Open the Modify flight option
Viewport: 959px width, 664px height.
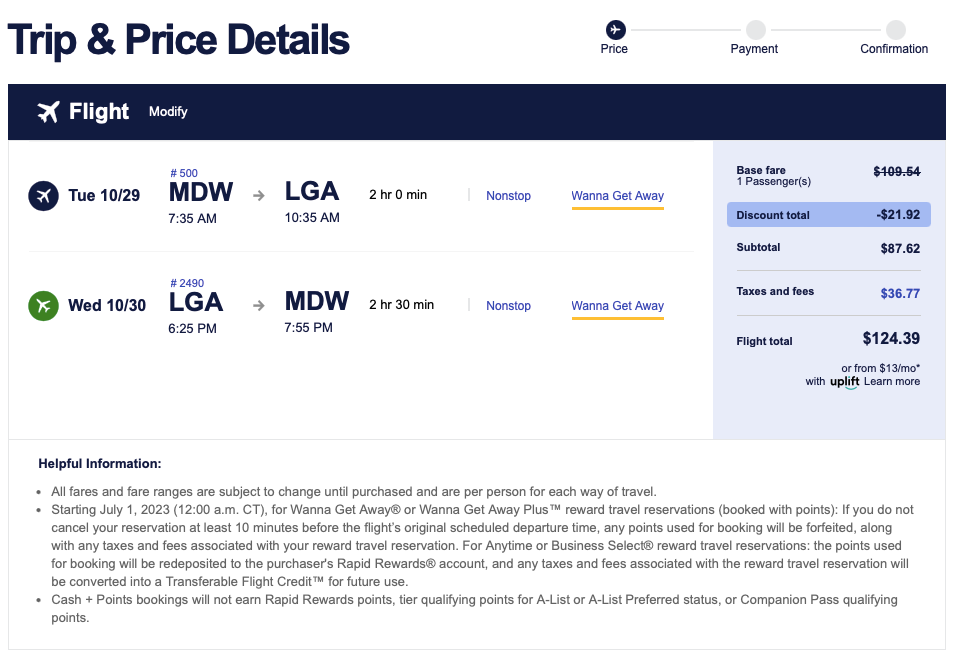[x=167, y=112]
